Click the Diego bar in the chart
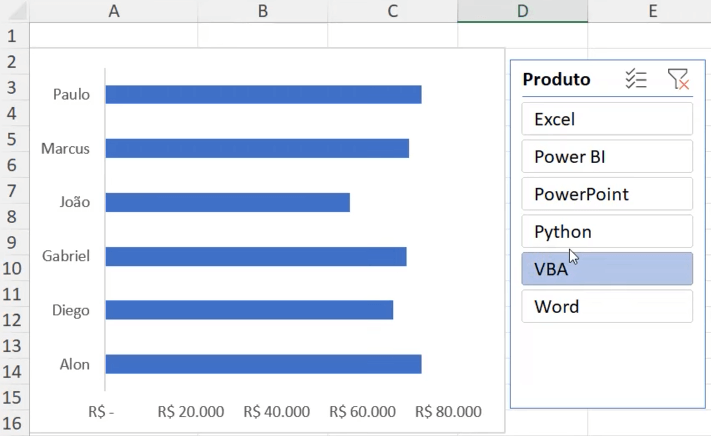Image resolution: width=711 pixels, height=436 pixels. click(x=249, y=310)
